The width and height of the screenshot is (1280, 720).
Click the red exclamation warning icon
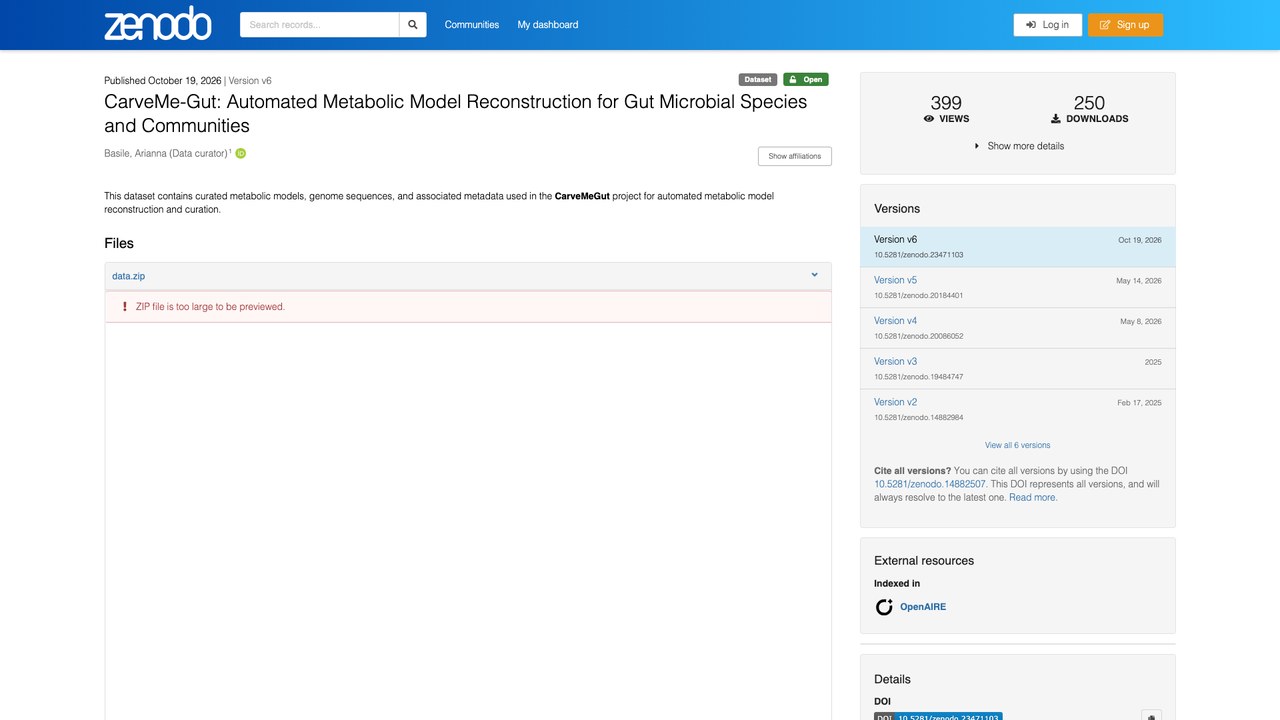click(124, 307)
